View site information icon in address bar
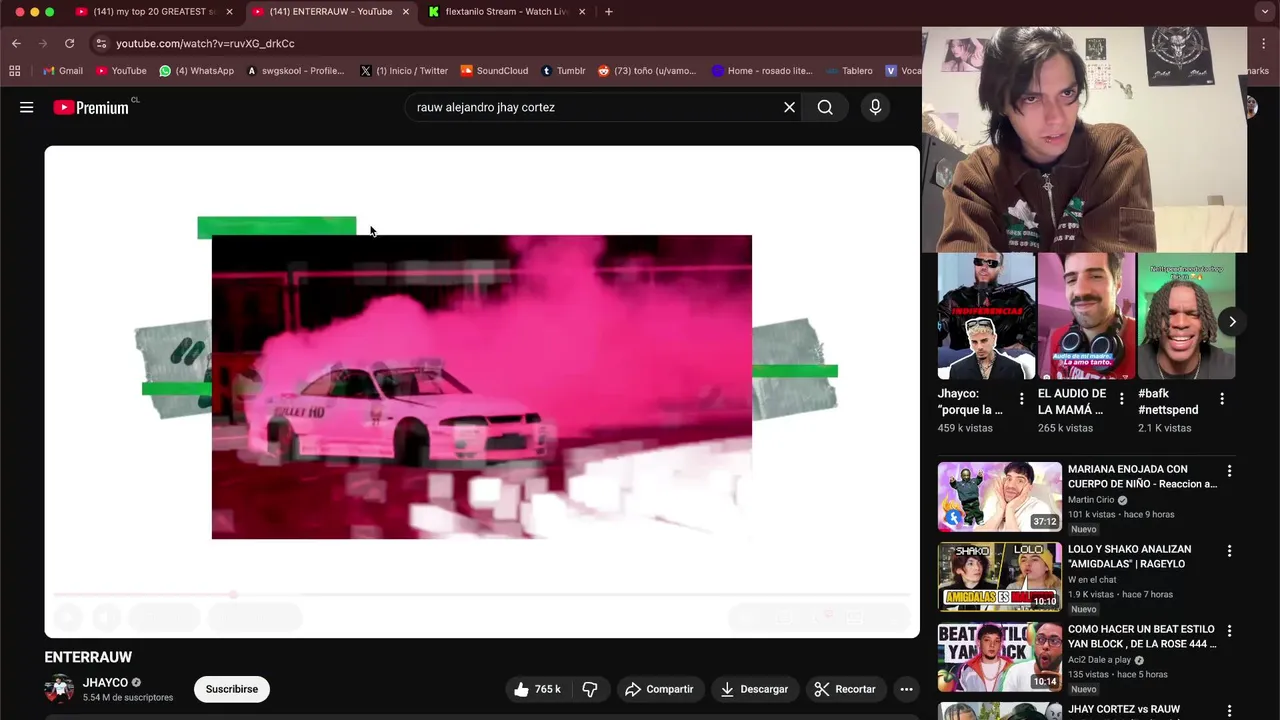The width and height of the screenshot is (1280, 720). point(101,43)
